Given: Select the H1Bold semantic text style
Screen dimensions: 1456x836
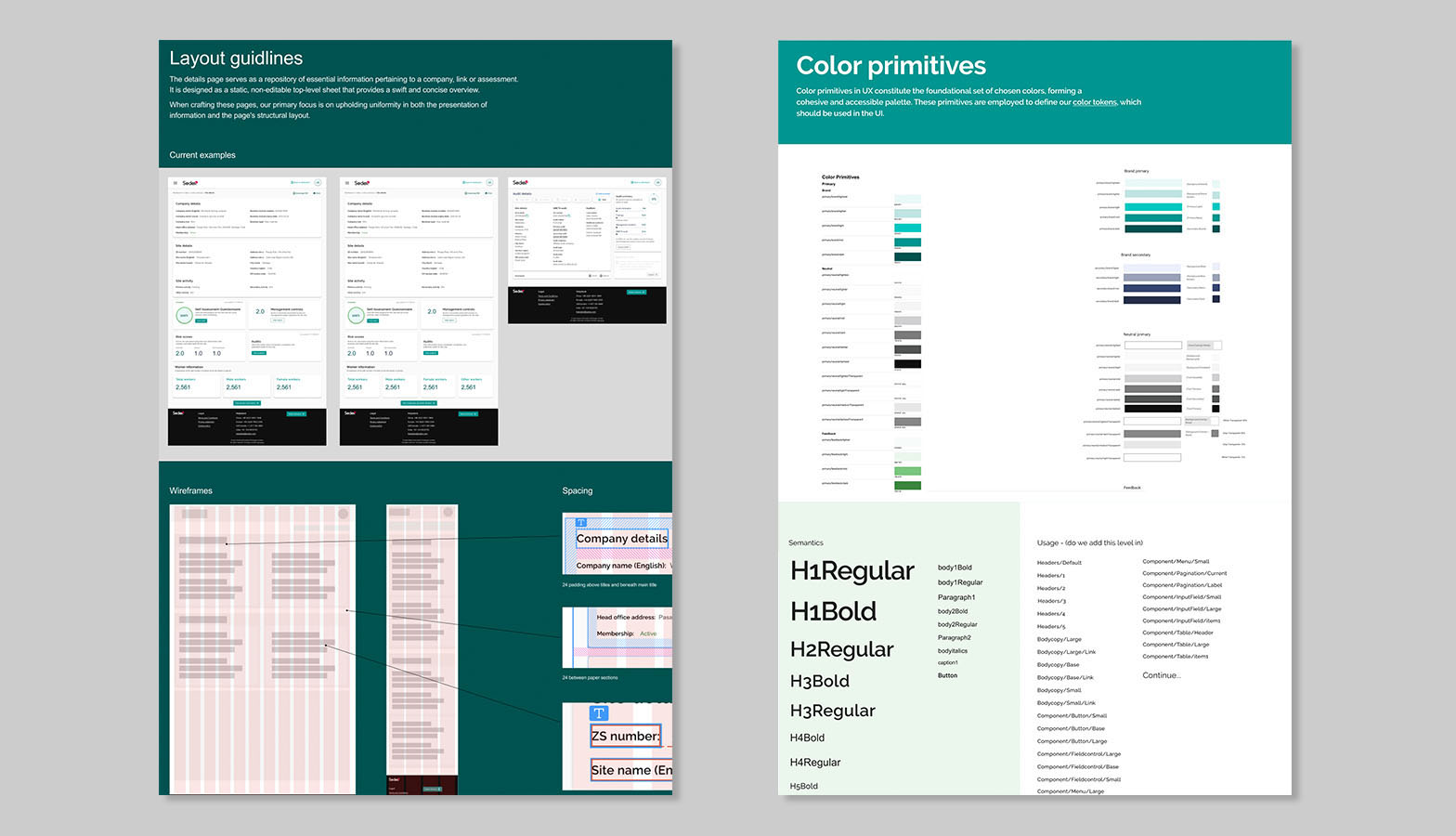Looking at the screenshot, I should click(833, 611).
